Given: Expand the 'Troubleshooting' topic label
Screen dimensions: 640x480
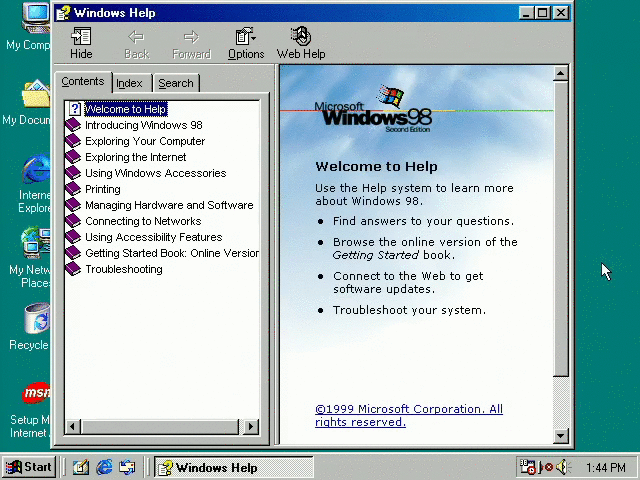Looking at the screenshot, I should (x=124, y=269).
